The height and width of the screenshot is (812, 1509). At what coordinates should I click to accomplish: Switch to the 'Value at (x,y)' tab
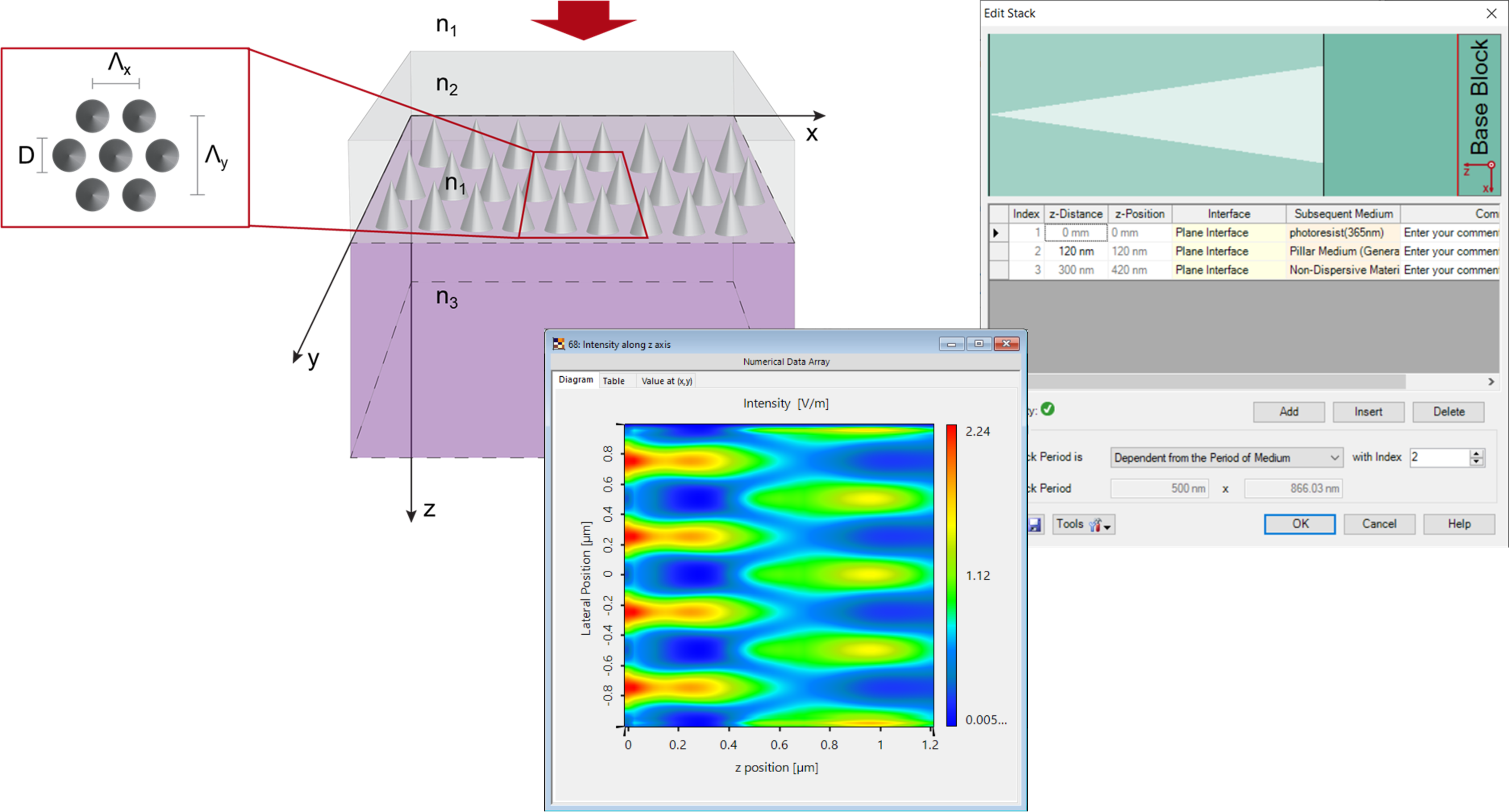click(x=667, y=381)
